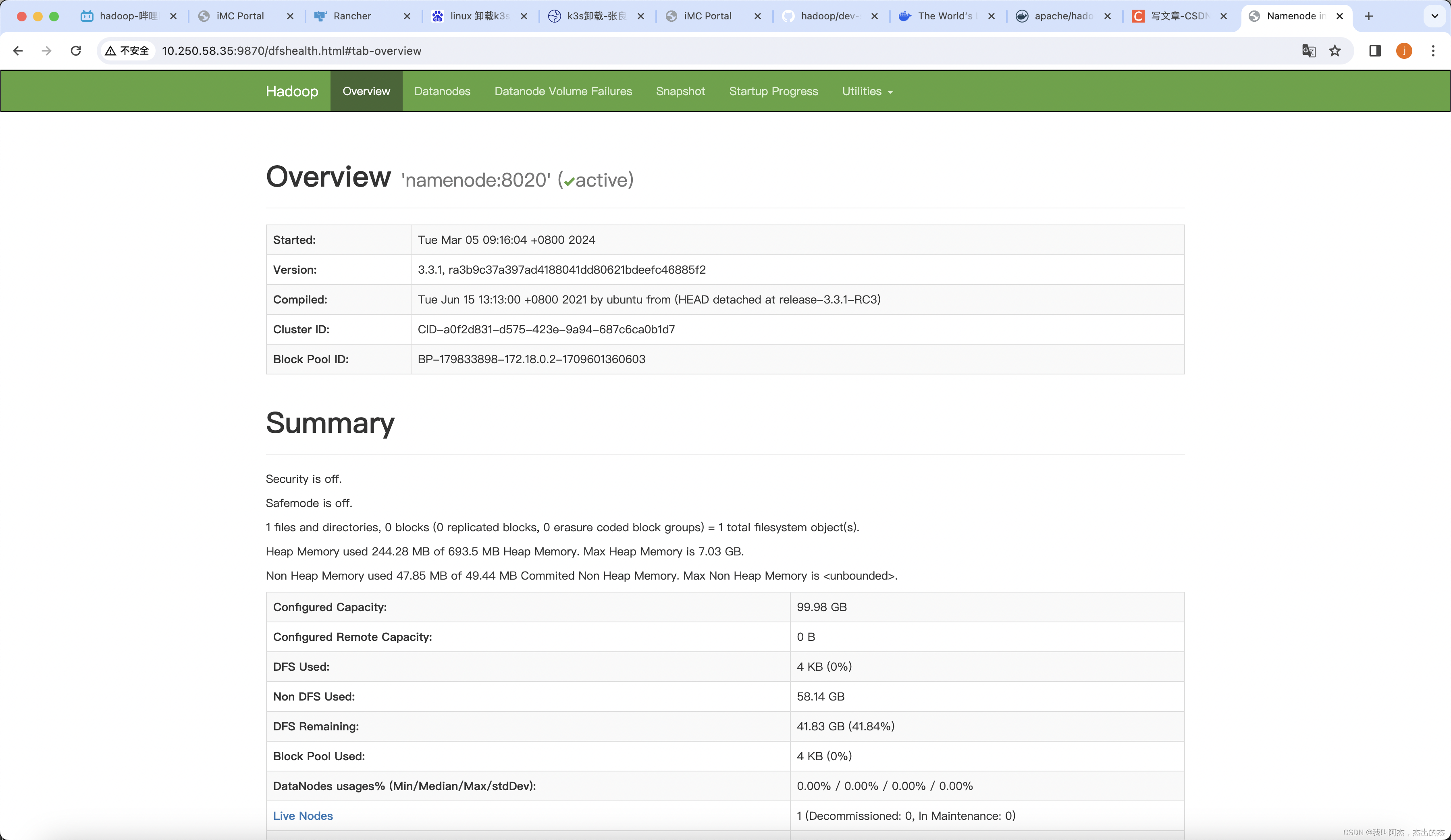Click the browser reload page icon
This screenshot has width=1451, height=840.
click(75, 51)
